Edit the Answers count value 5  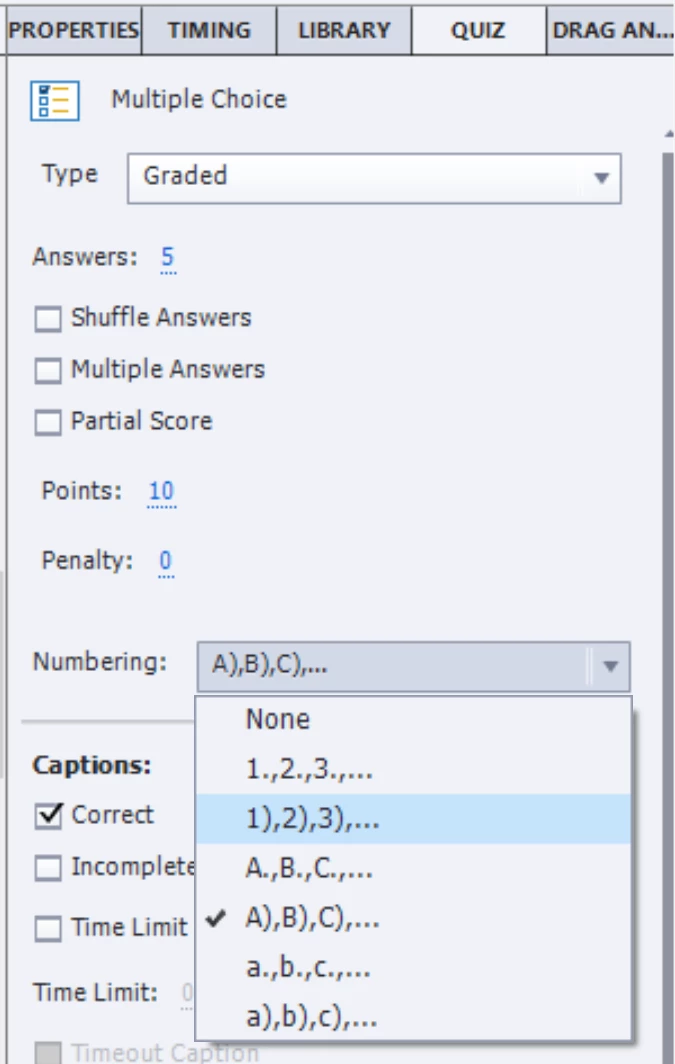(168, 257)
